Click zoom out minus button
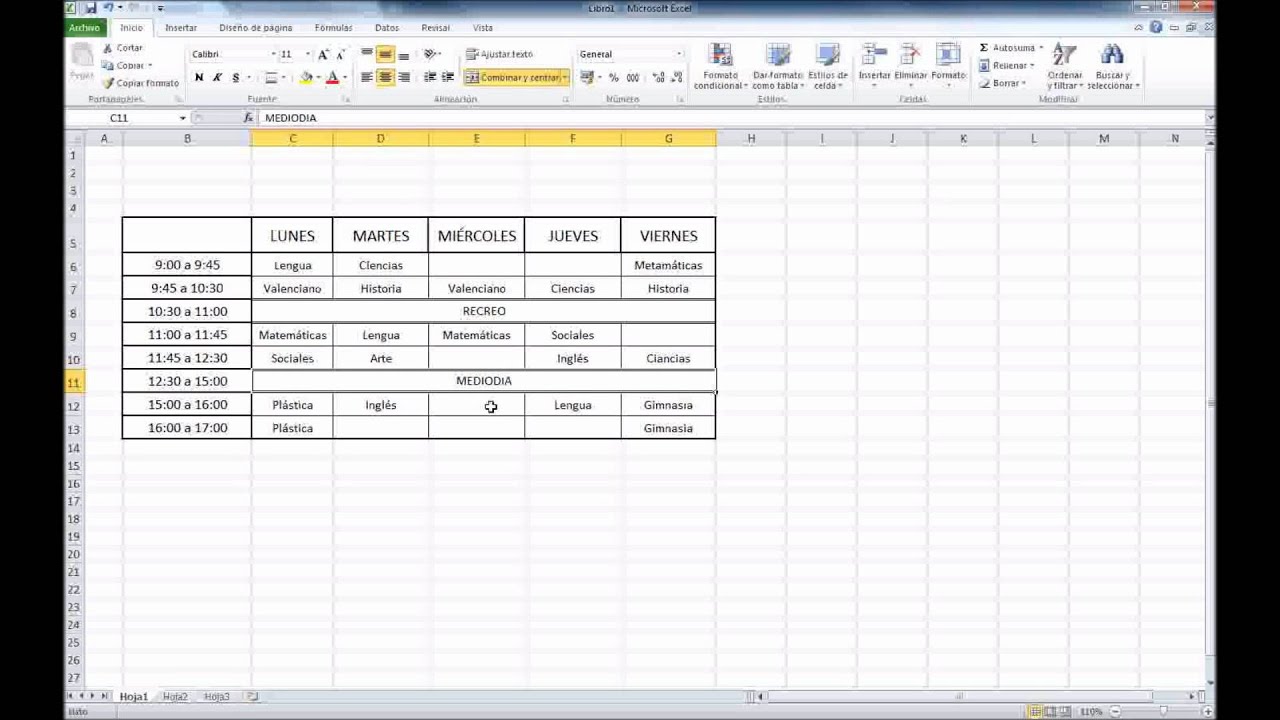The image size is (1280, 720). pyautogui.click(x=1114, y=711)
